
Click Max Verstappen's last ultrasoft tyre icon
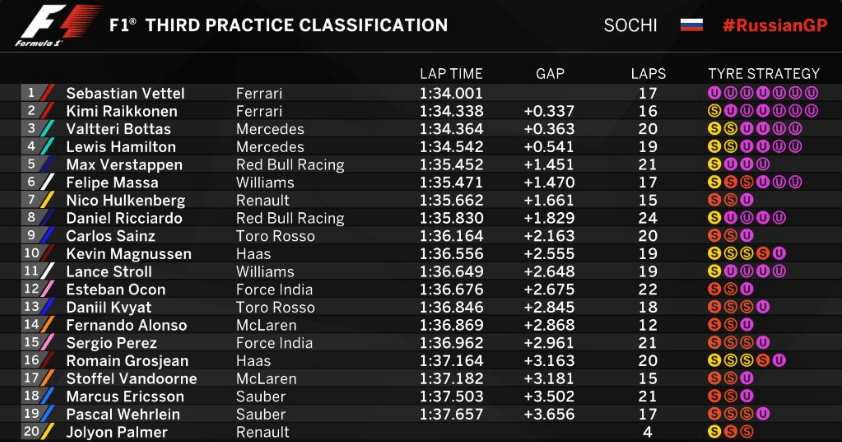click(763, 164)
